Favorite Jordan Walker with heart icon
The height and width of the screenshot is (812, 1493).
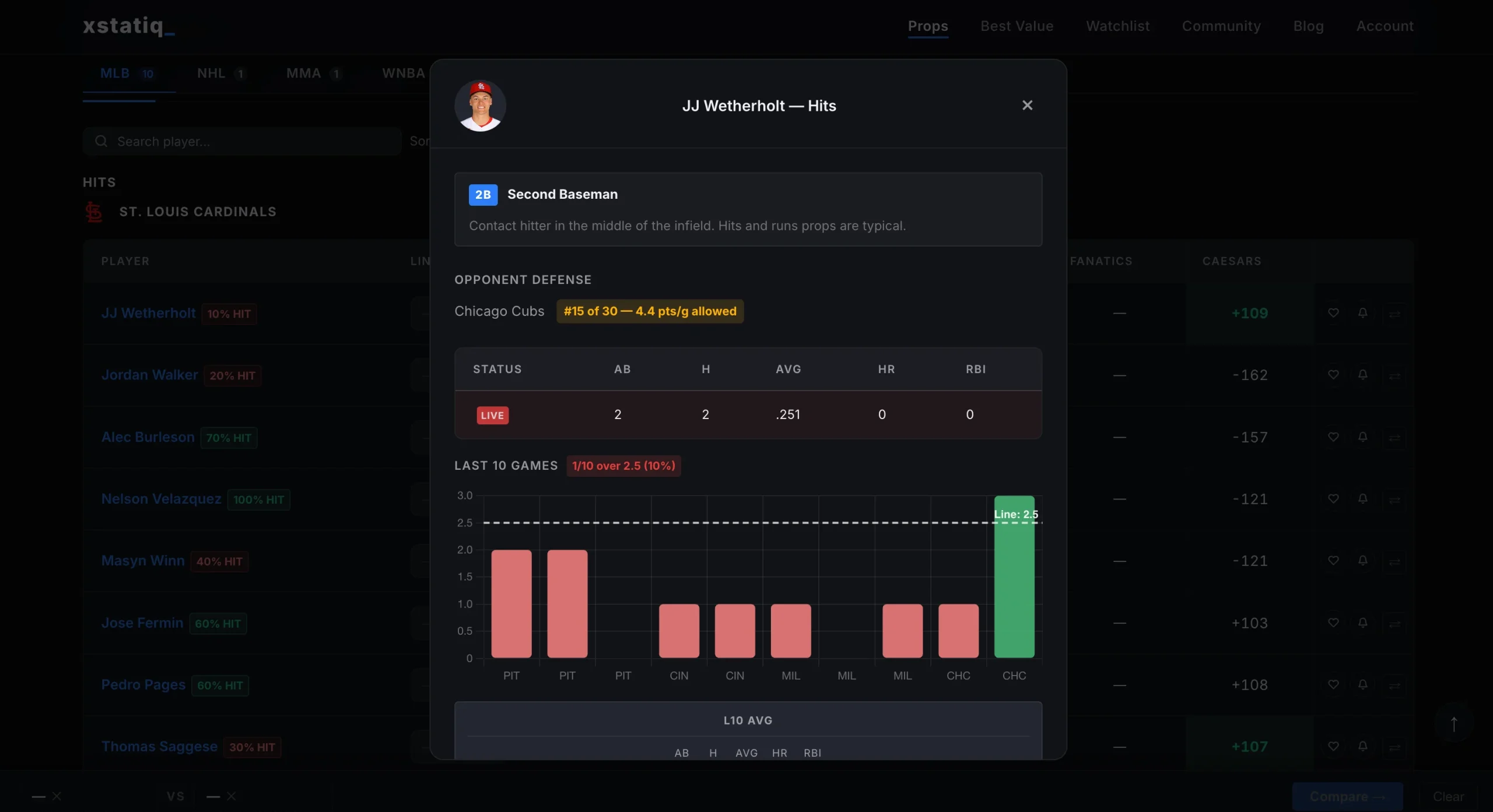[x=1333, y=375]
